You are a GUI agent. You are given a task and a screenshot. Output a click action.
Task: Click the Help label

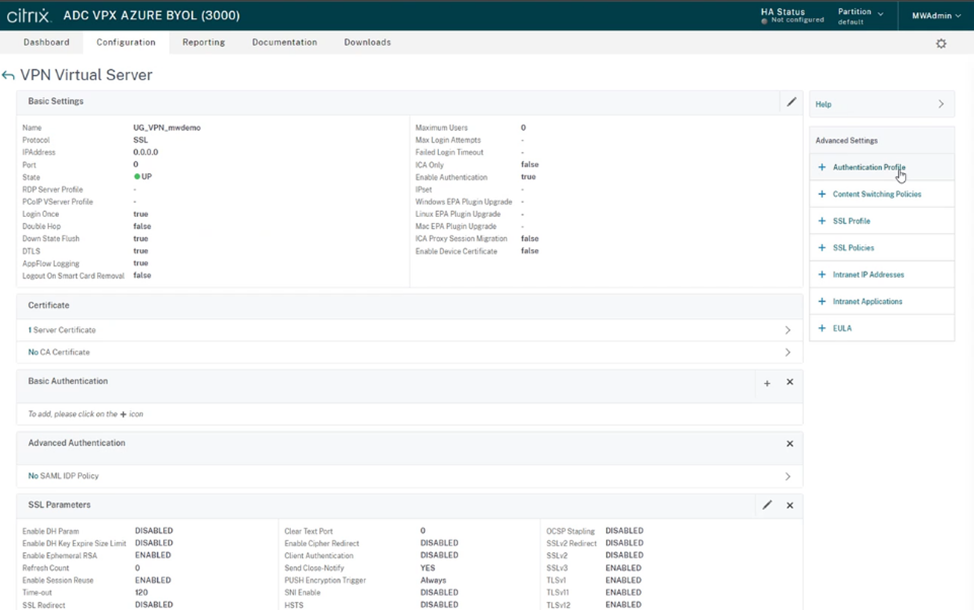coord(823,104)
